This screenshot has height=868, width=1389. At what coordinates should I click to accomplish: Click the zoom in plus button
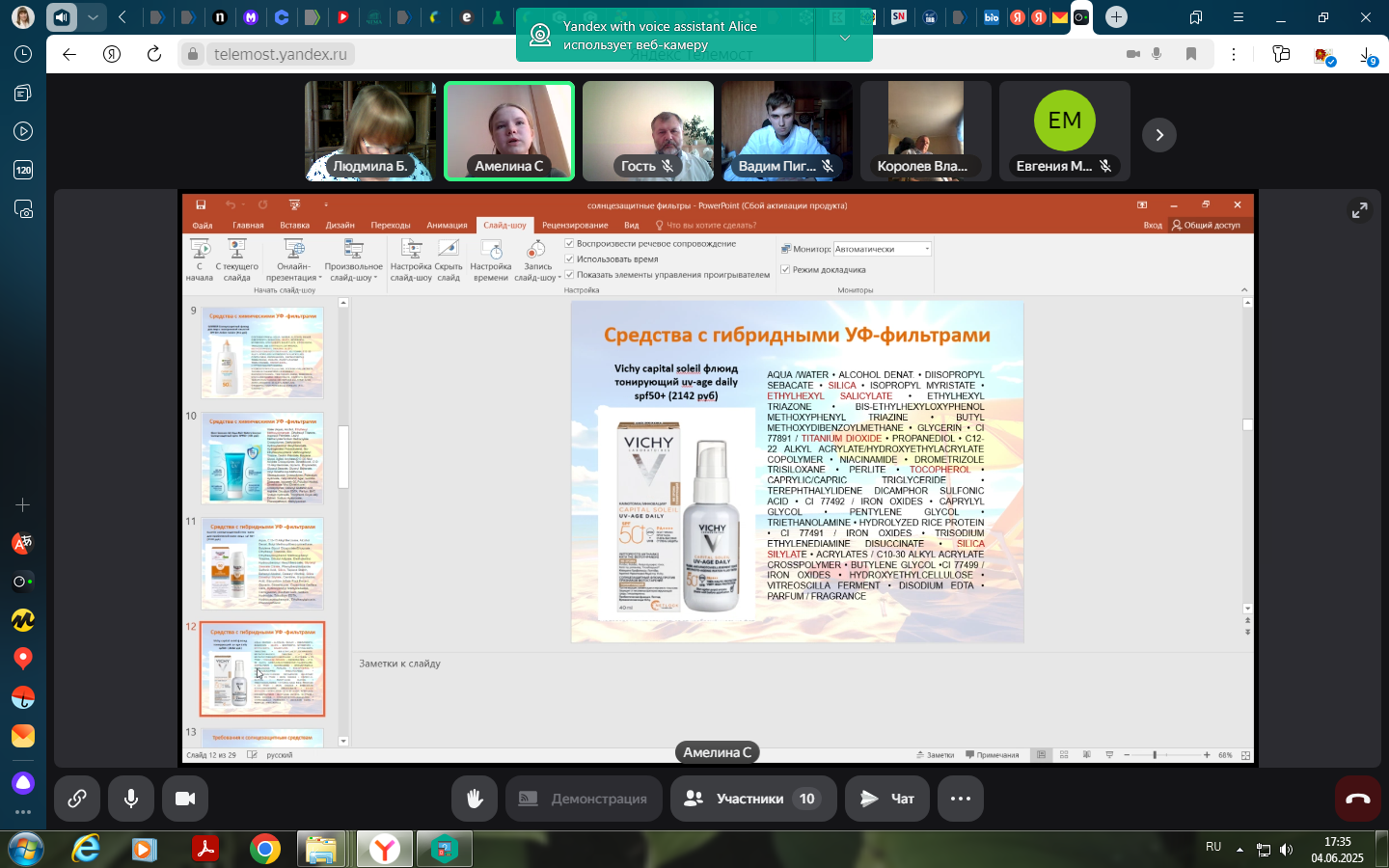click(x=1207, y=755)
